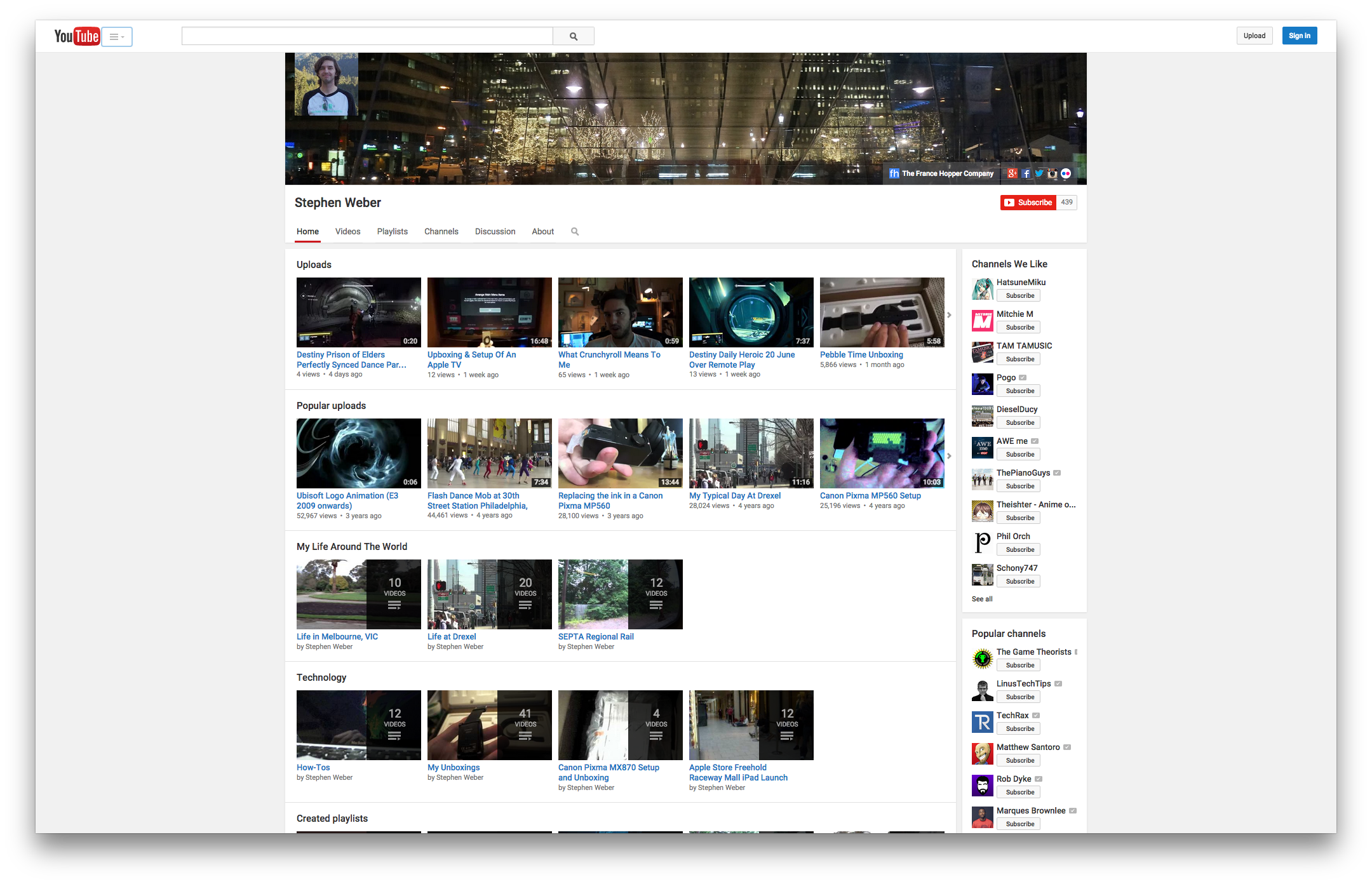This screenshot has height=884, width=1372.
Task: Click the channel search magnifier icon
Action: tap(575, 232)
